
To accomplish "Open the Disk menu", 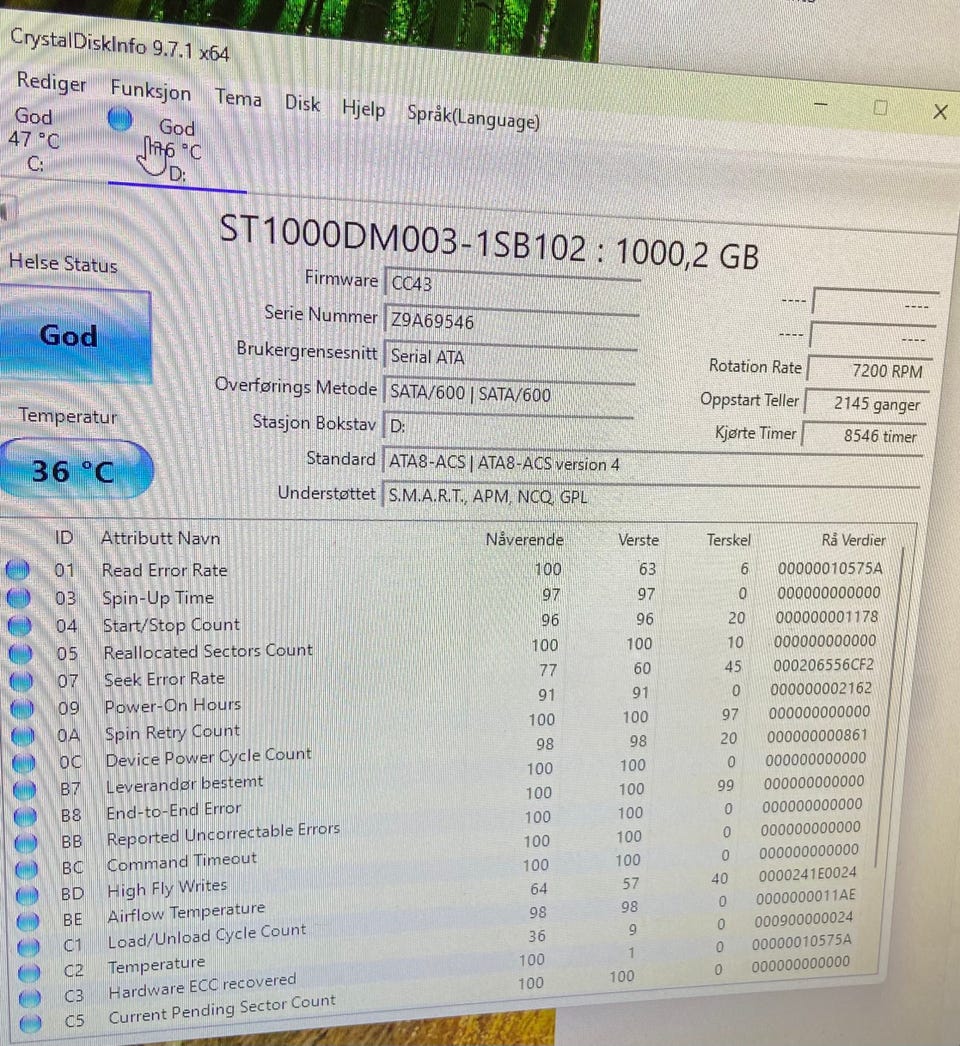I will (x=302, y=103).
